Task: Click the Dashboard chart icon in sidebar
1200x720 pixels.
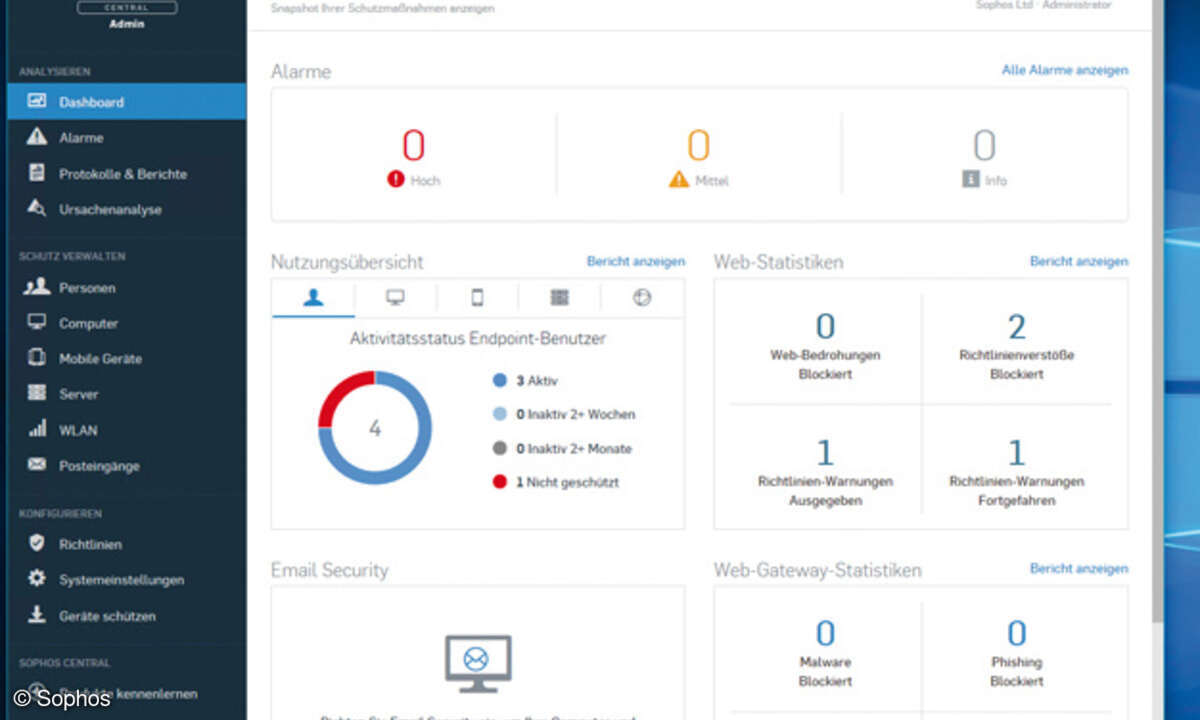Action: (37, 101)
